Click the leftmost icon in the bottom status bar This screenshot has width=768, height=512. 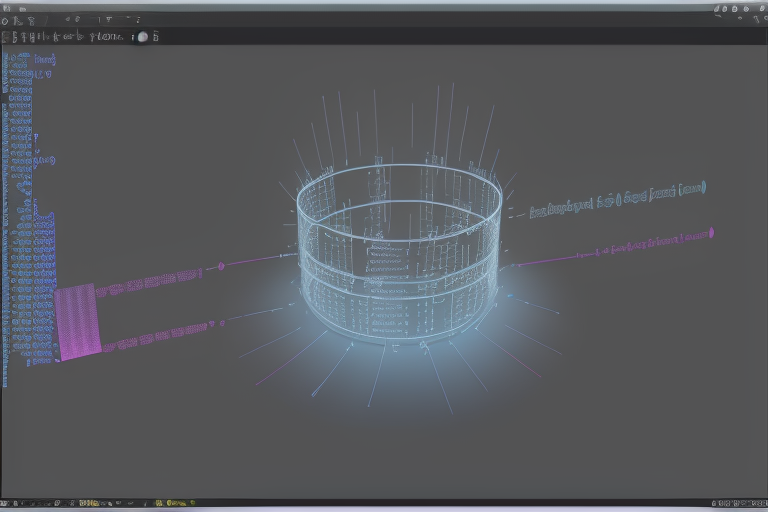(x=5, y=503)
